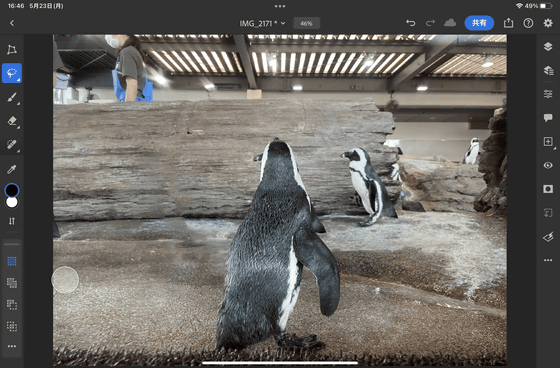Enable new selection mode

pos(12,261)
